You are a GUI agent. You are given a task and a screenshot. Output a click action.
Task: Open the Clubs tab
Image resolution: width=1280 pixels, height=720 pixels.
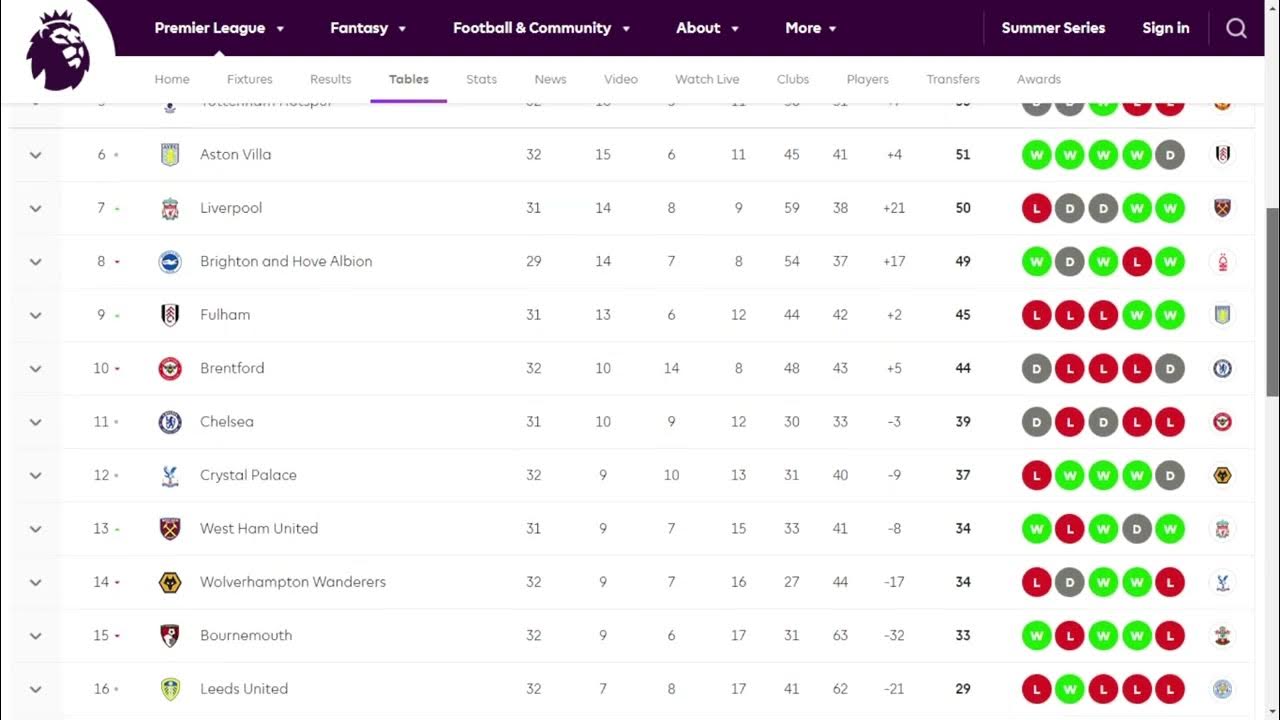tap(793, 79)
